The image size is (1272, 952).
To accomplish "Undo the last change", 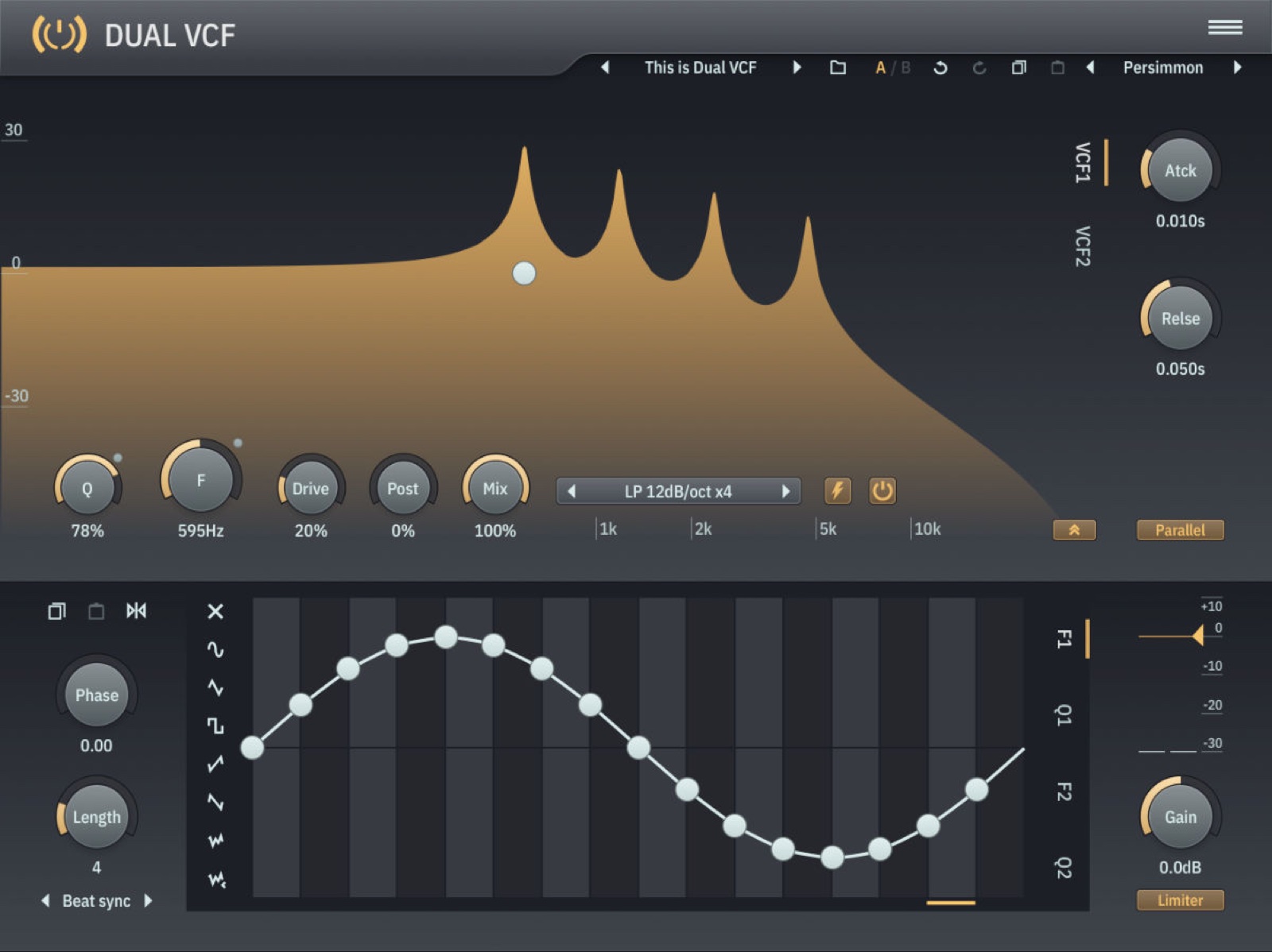I will point(940,68).
